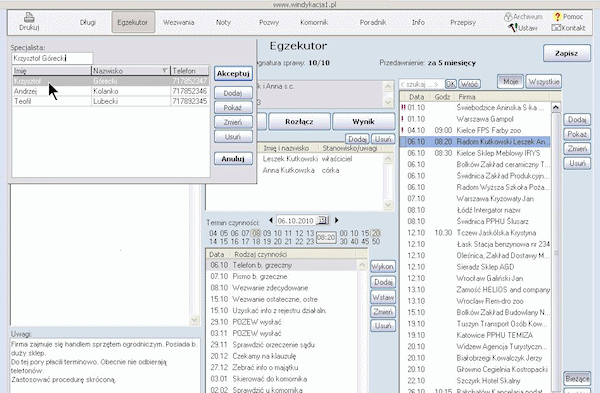
Task: Open the Przepisy tab
Action: point(463,22)
